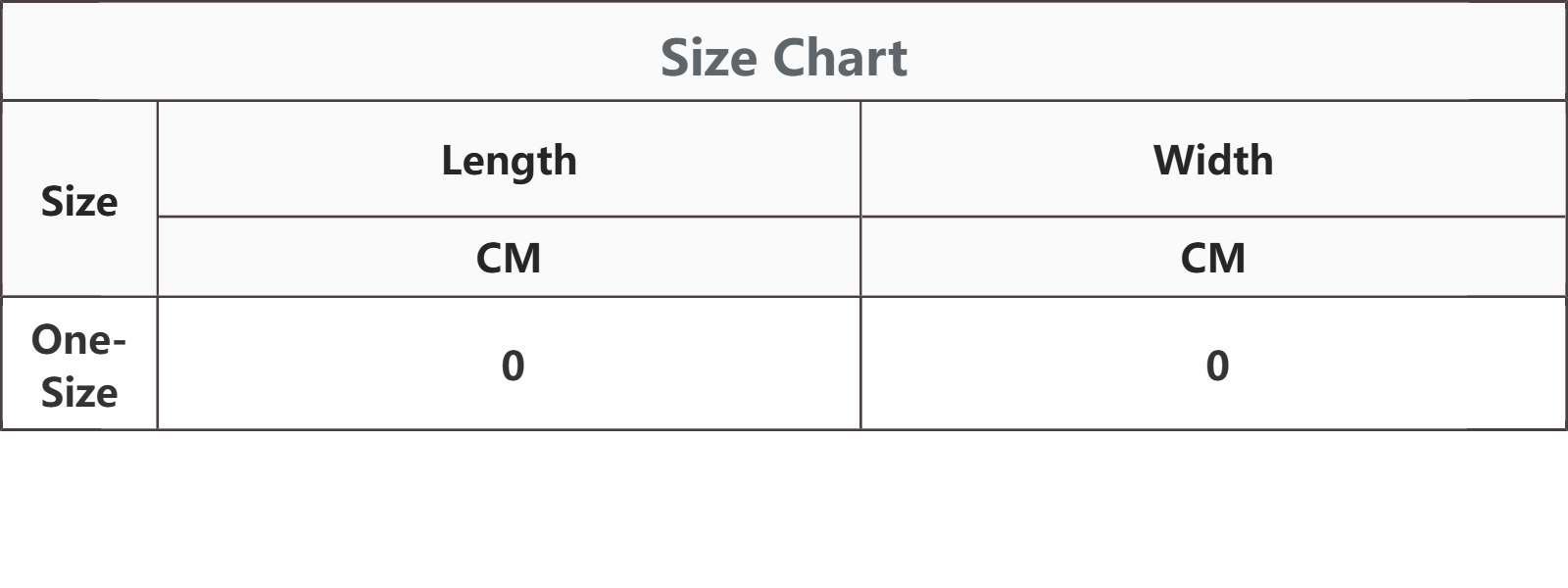Click the "Size" row header cell

click(79, 201)
